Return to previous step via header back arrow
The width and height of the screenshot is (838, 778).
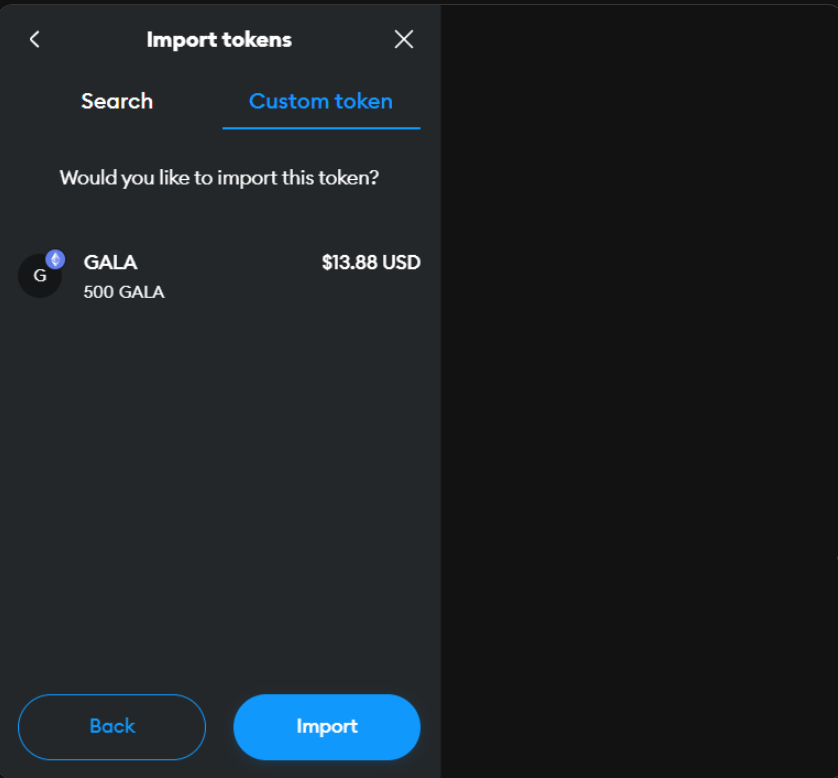tap(35, 39)
